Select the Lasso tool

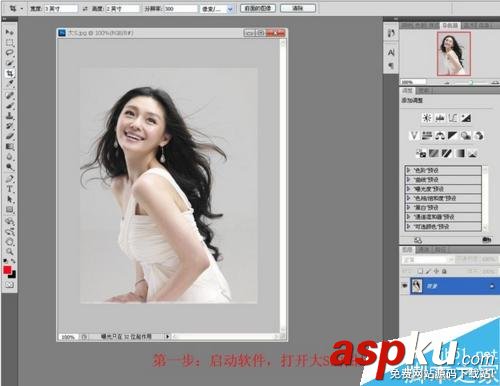[x=9, y=53]
